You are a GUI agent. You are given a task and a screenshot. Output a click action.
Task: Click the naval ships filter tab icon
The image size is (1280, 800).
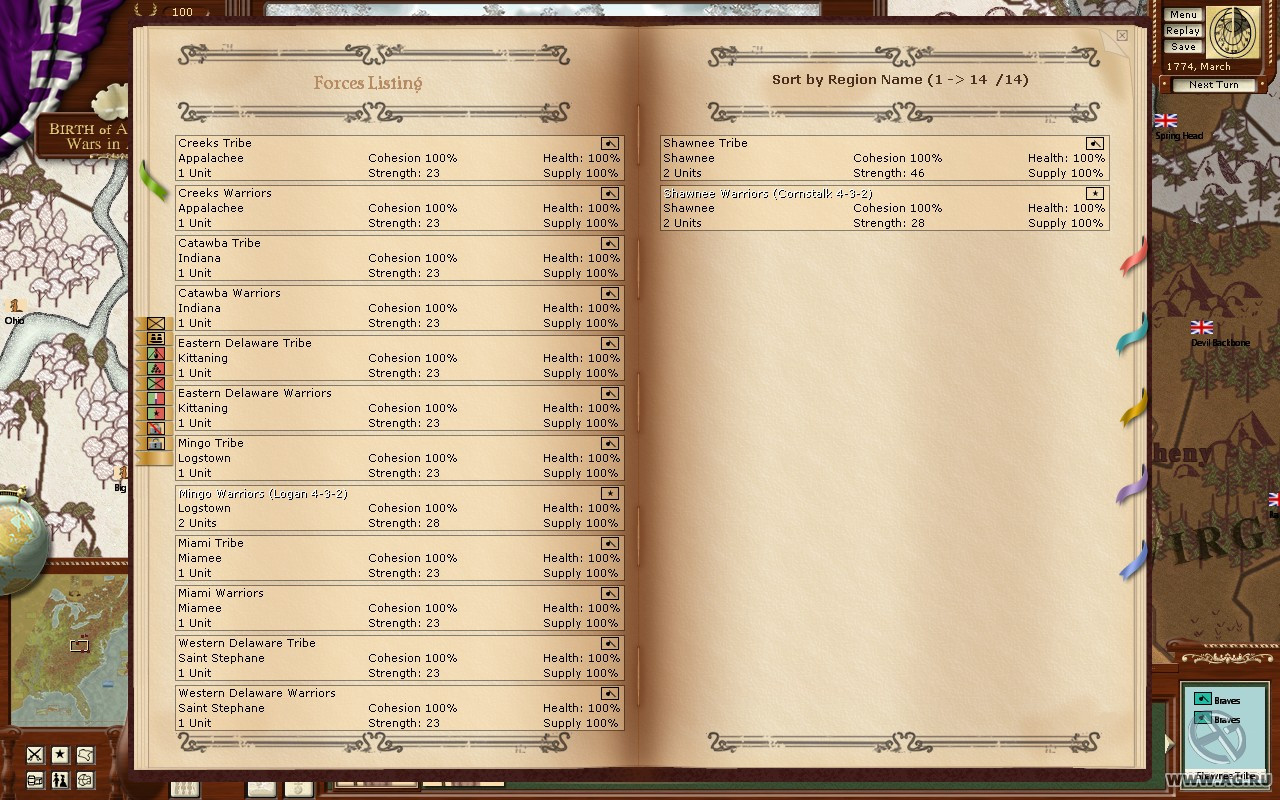pyautogui.click(x=156, y=338)
